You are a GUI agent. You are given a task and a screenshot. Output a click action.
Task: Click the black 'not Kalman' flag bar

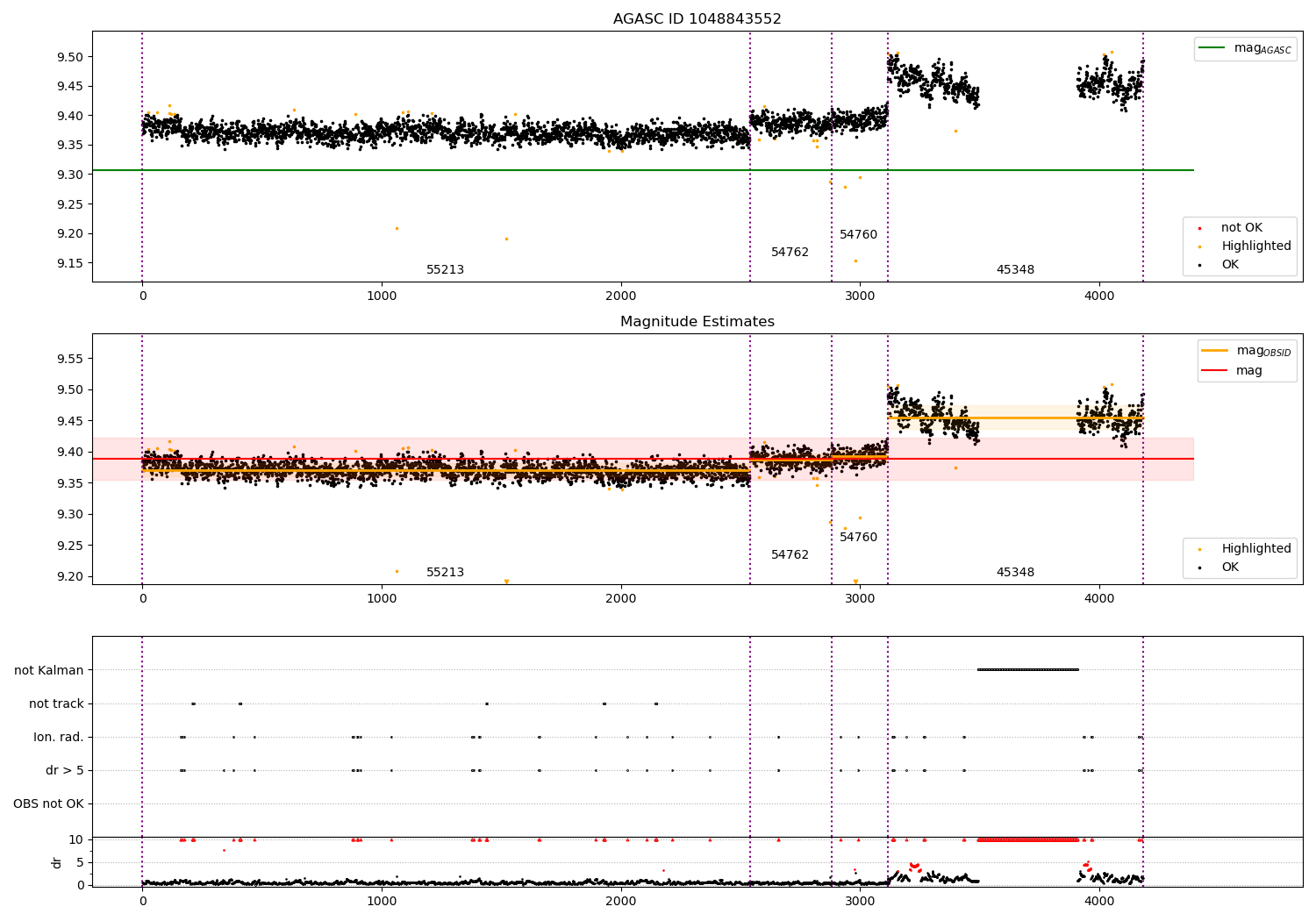[1028, 669]
